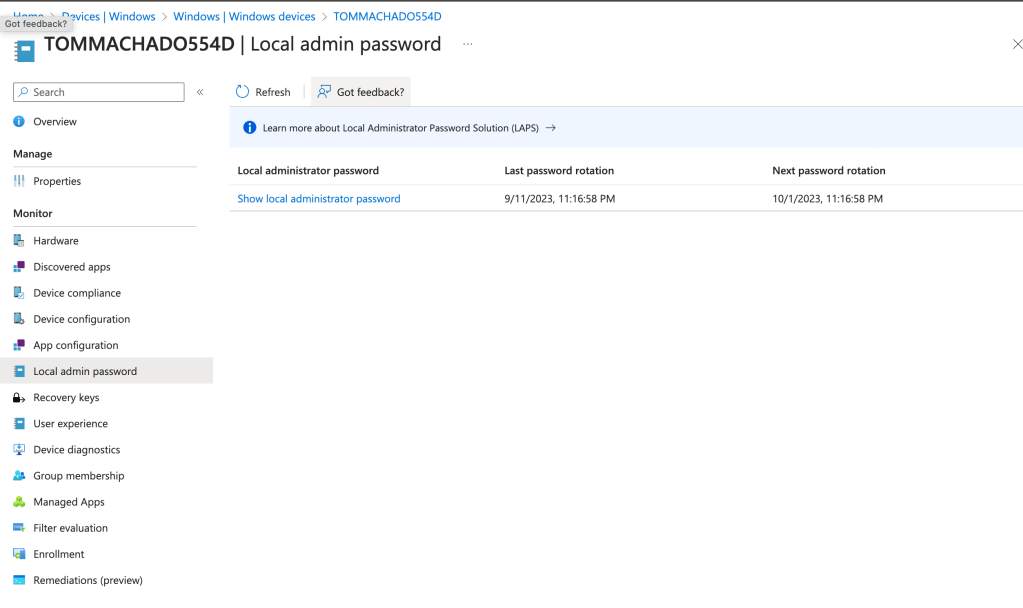Image resolution: width=1023 pixels, height=608 pixels.
Task: Click the Hardware icon in the sidebar
Action: pos(19,241)
